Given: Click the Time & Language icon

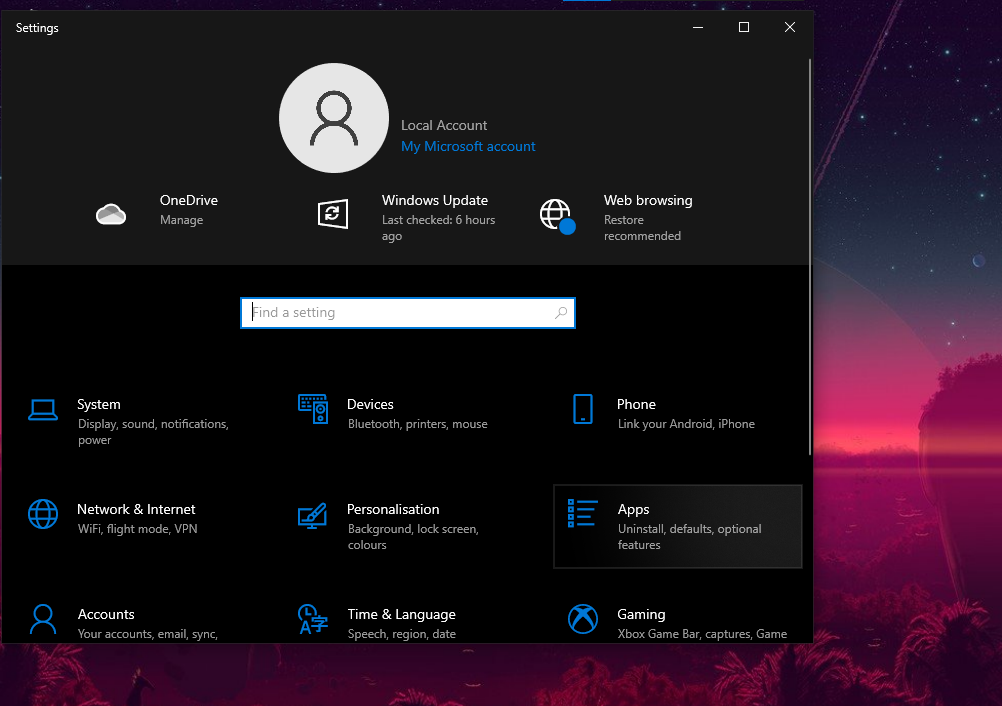Looking at the screenshot, I should [x=313, y=619].
